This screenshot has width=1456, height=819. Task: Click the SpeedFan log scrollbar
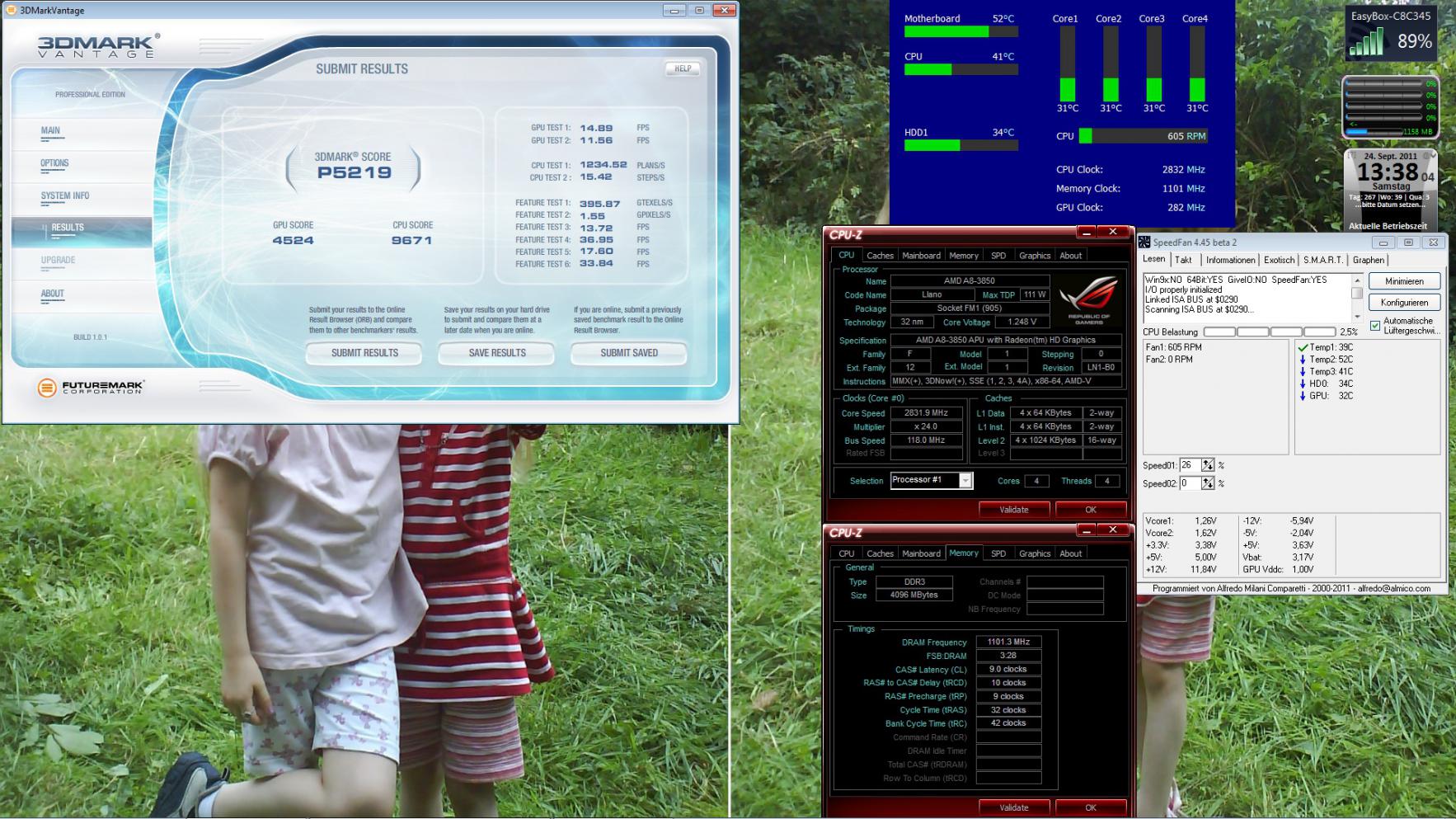click(x=1357, y=298)
